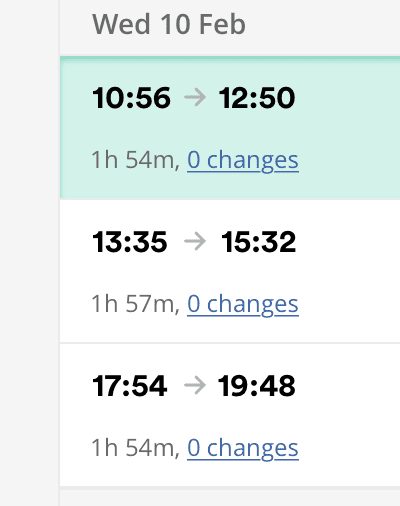Click the 15:32 arrival time
This screenshot has height=506, width=400.
click(x=258, y=242)
